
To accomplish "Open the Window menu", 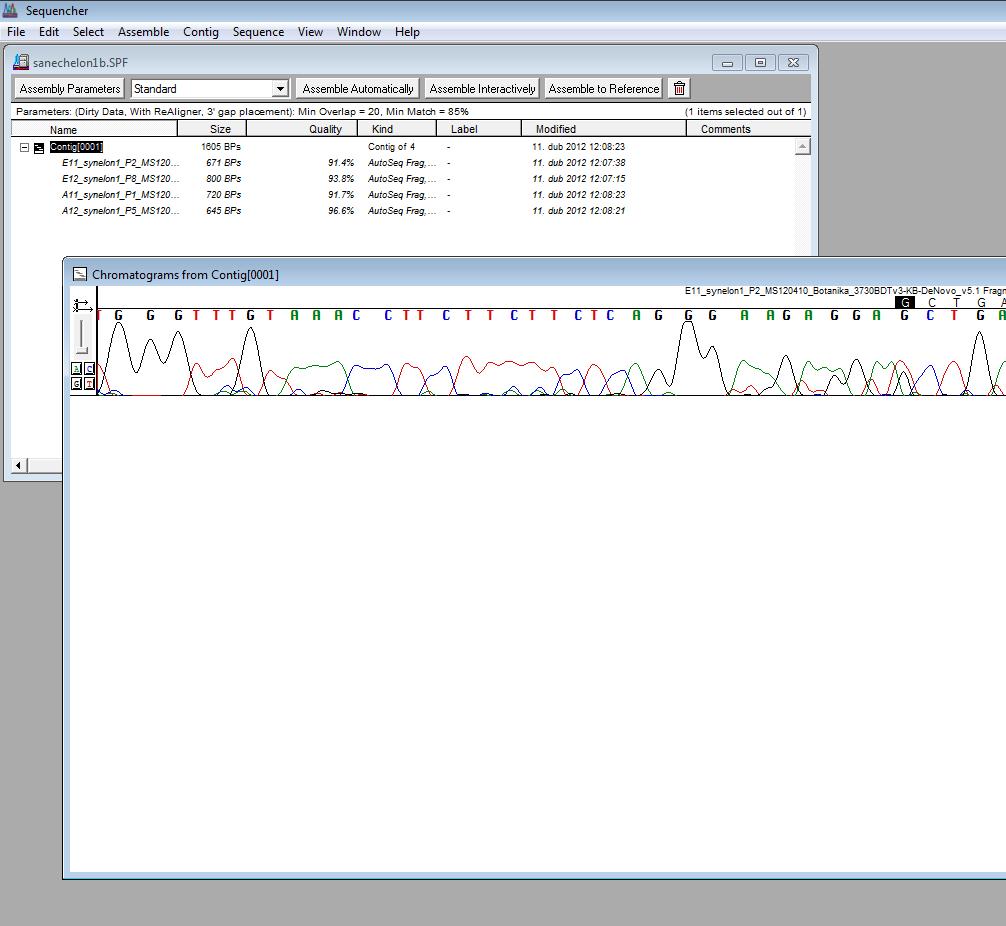I will tap(359, 32).
